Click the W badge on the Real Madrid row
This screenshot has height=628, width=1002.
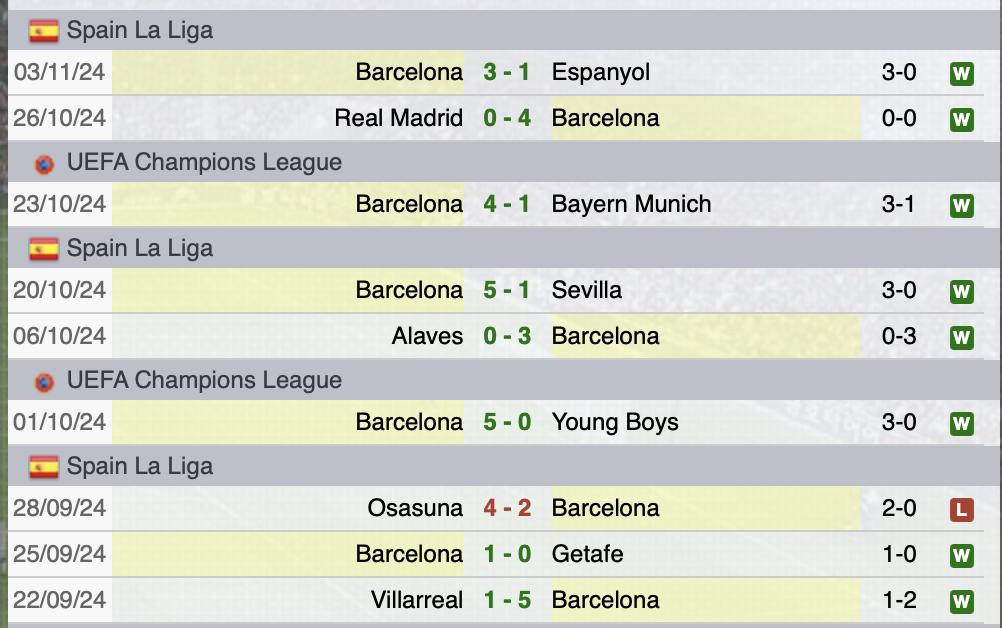pyautogui.click(x=961, y=117)
